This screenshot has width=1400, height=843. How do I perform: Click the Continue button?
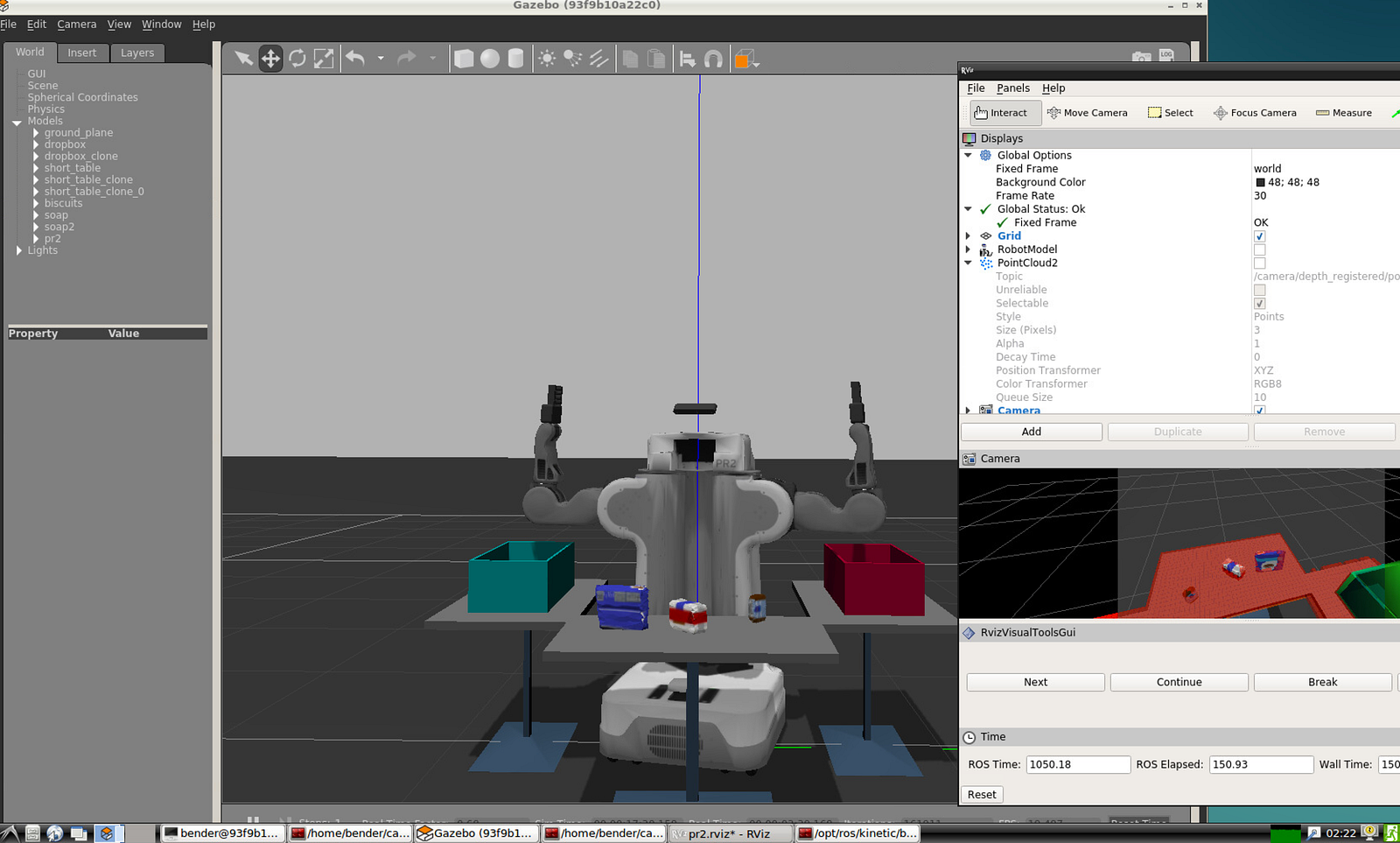tap(1179, 682)
